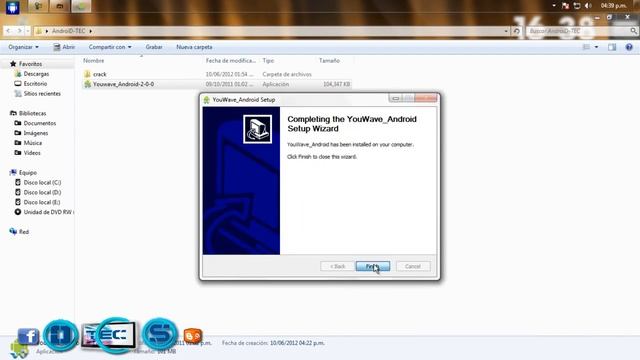The image size is (640, 360).
Task: Click Grabar in Explorer toolbar
Action: [154, 47]
